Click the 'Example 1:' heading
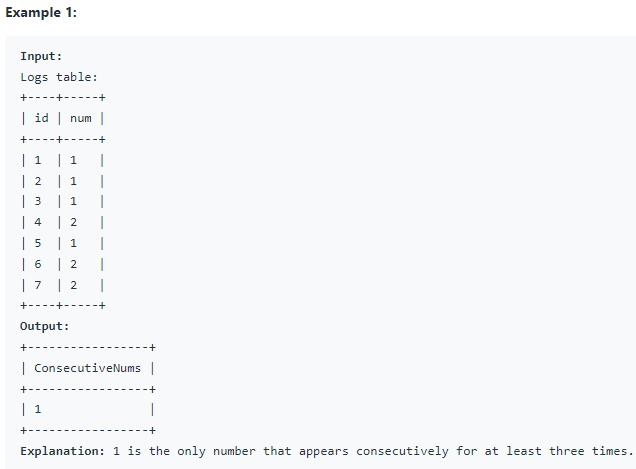Screen dimensions: 636x469 click(x=41, y=13)
